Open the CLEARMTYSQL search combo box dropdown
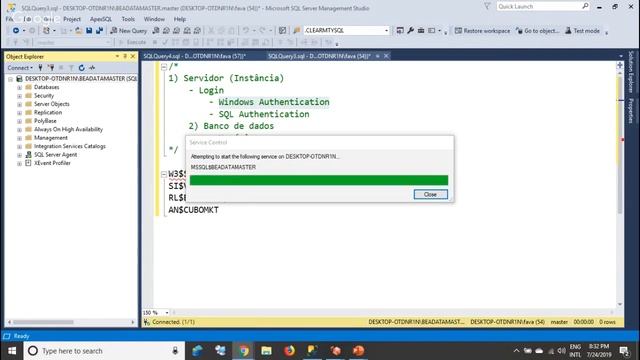 pos(386,31)
